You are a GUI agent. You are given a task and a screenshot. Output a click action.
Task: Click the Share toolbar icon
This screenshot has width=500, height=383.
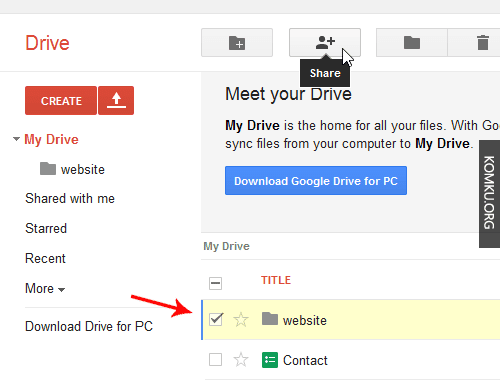pos(325,43)
